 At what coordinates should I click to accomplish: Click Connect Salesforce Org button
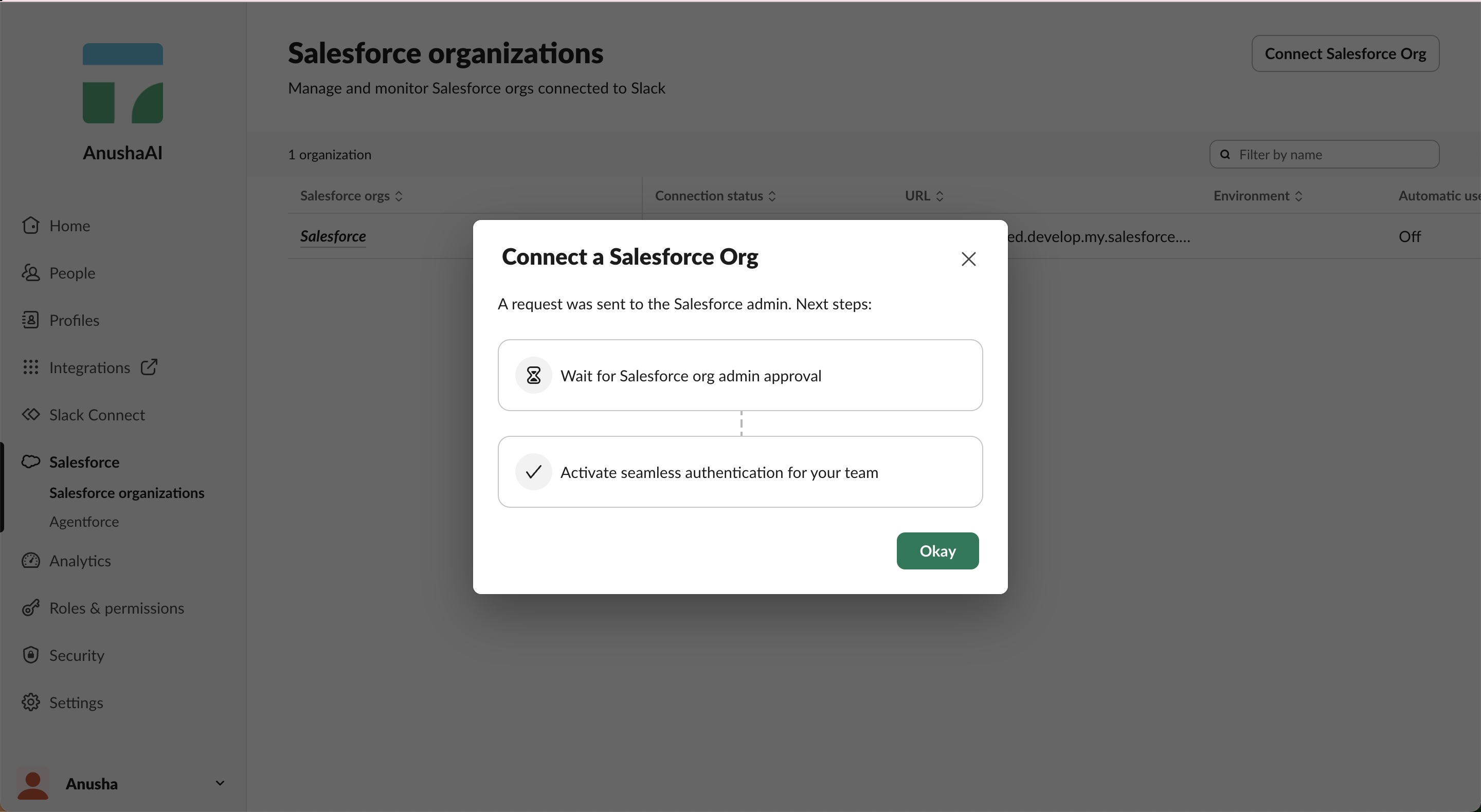[1345, 53]
